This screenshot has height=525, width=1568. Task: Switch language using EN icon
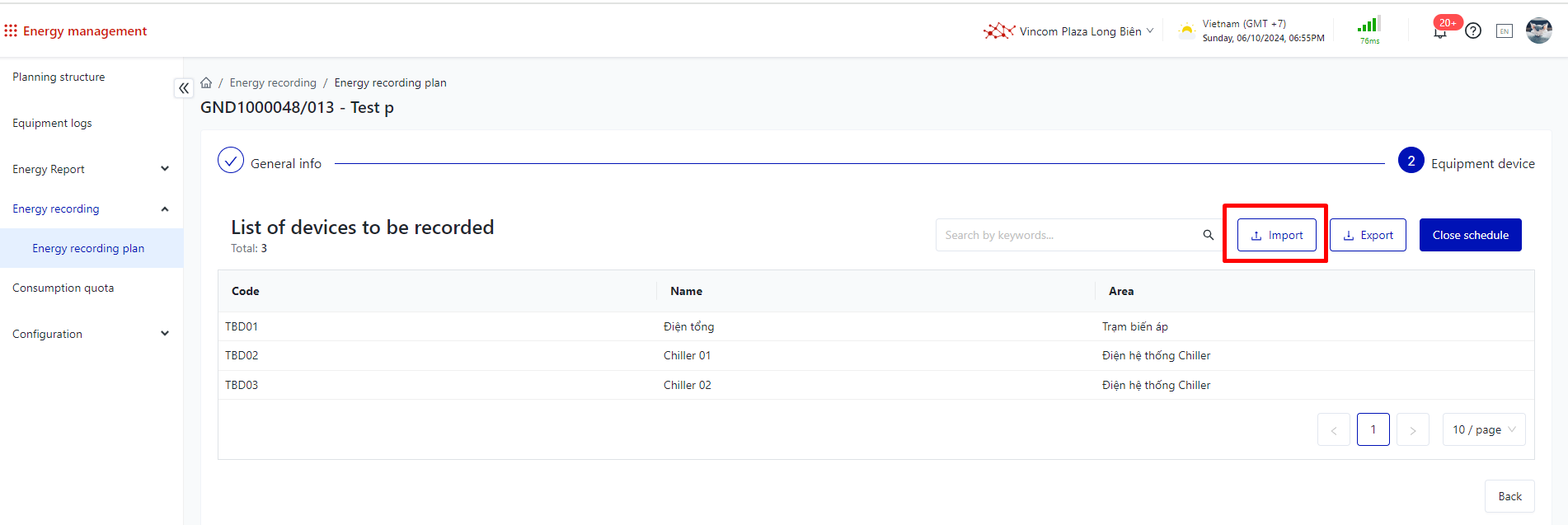(x=1505, y=31)
